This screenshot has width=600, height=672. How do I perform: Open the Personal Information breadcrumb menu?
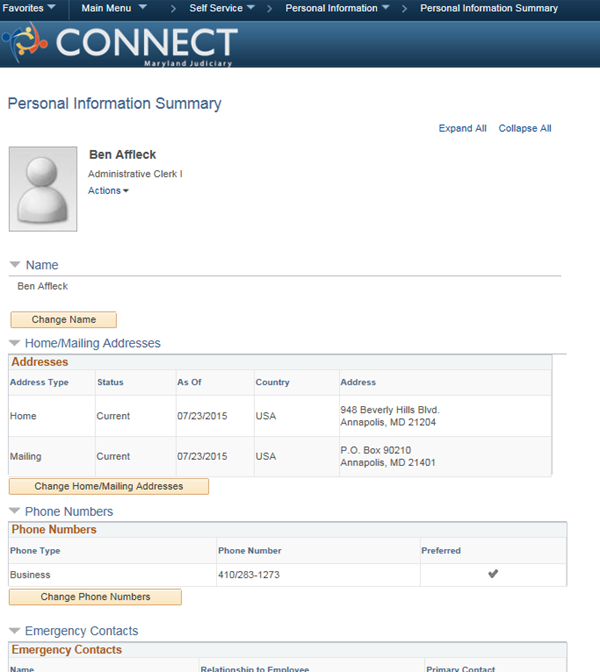tap(338, 8)
